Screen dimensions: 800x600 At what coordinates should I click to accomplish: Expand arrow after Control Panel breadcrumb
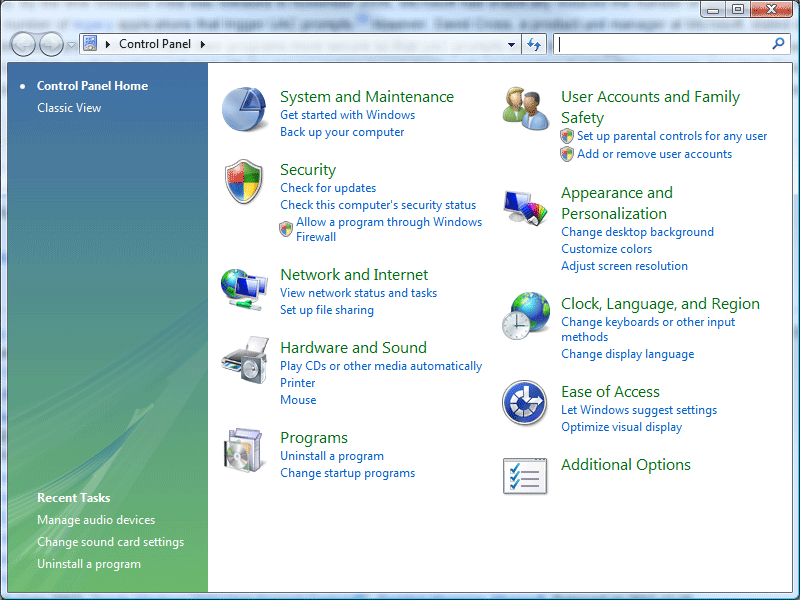[x=203, y=44]
